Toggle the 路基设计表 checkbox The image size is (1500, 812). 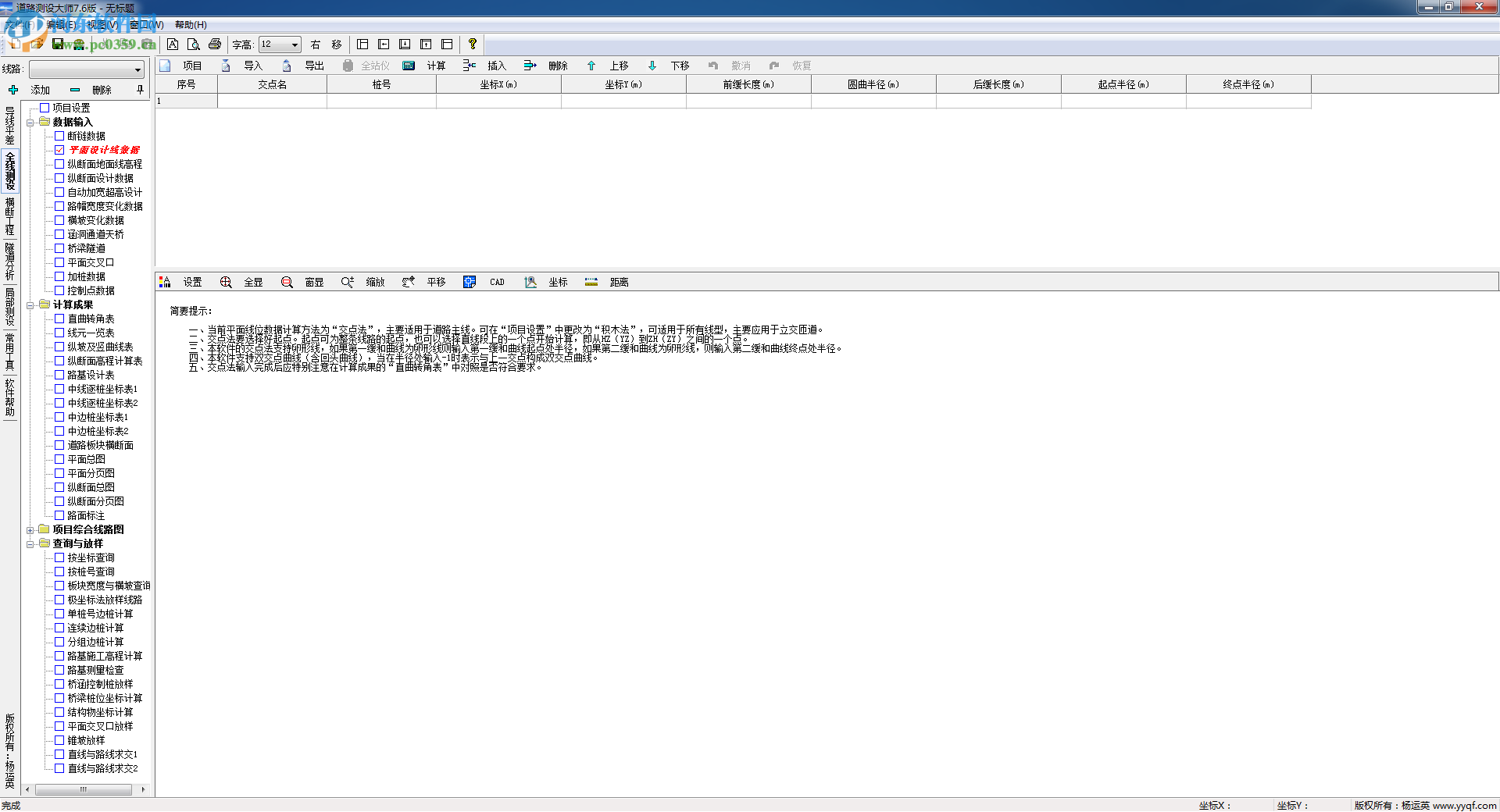click(x=59, y=375)
